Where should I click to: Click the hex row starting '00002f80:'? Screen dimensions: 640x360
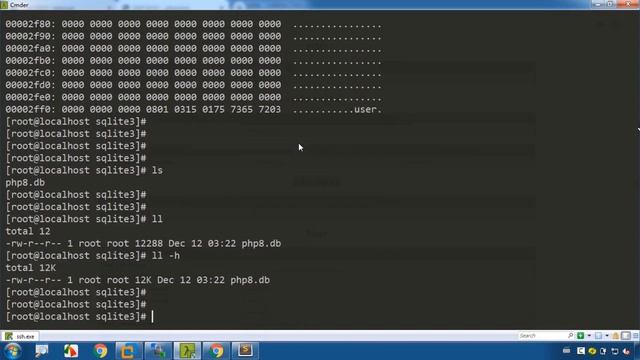coord(193,24)
